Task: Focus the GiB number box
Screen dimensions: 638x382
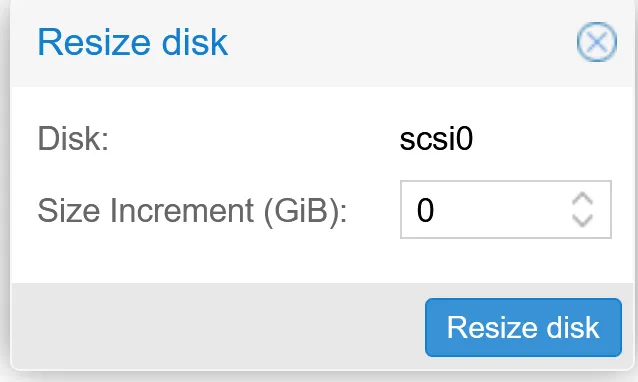Action: (505, 210)
